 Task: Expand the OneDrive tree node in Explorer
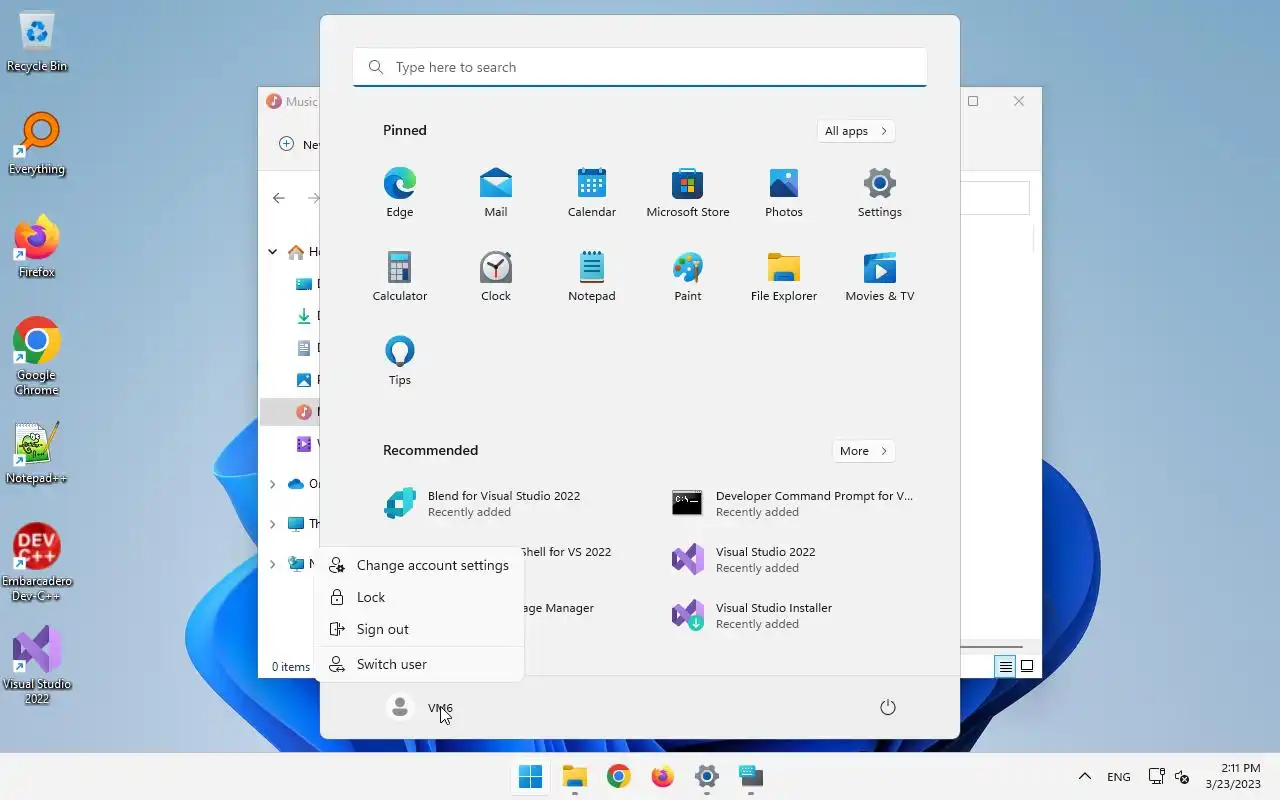click(x=272, y=484)
